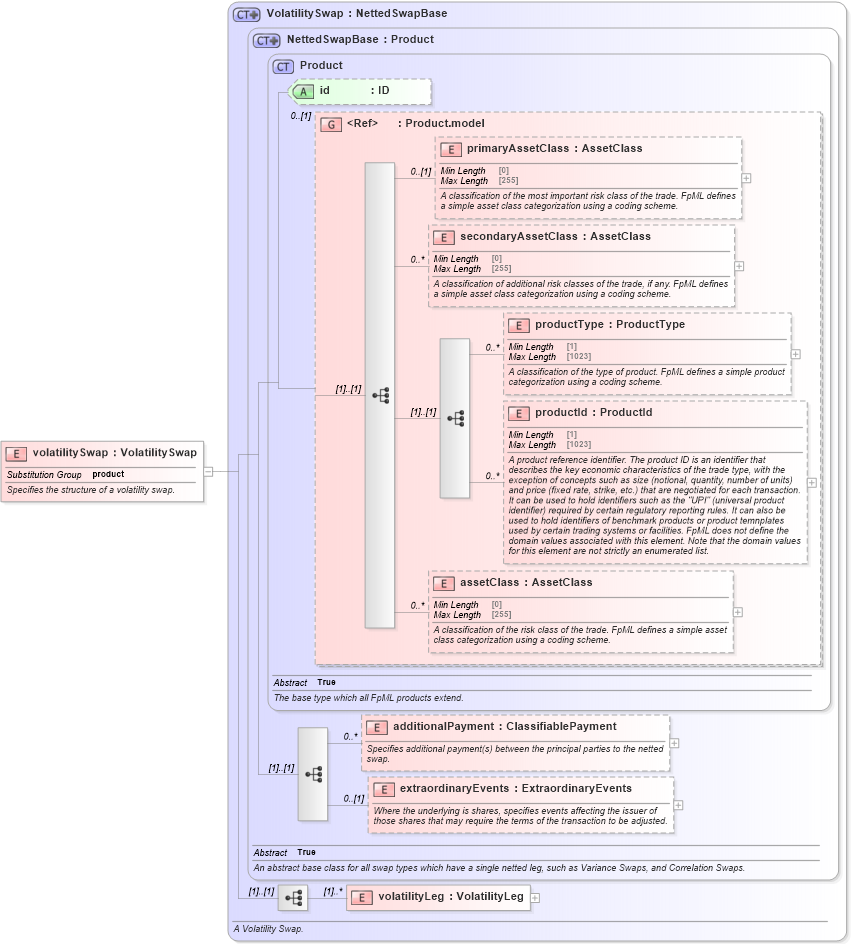Click the sequence connector icon before volatilityLeg
The image size is (851, 944).
click(294, 898)
